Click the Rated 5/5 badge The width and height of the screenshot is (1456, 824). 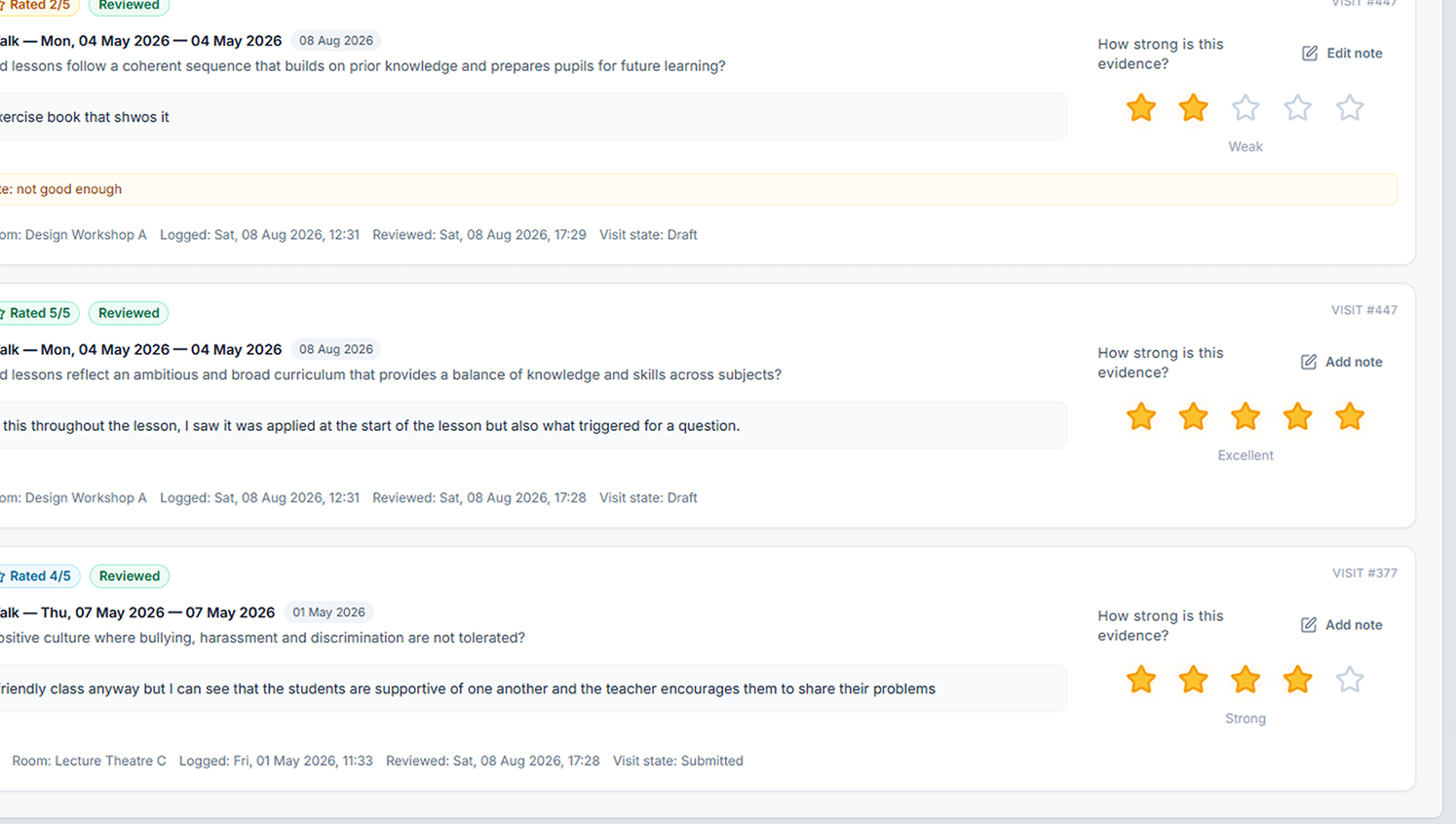(x=37, y=313)
